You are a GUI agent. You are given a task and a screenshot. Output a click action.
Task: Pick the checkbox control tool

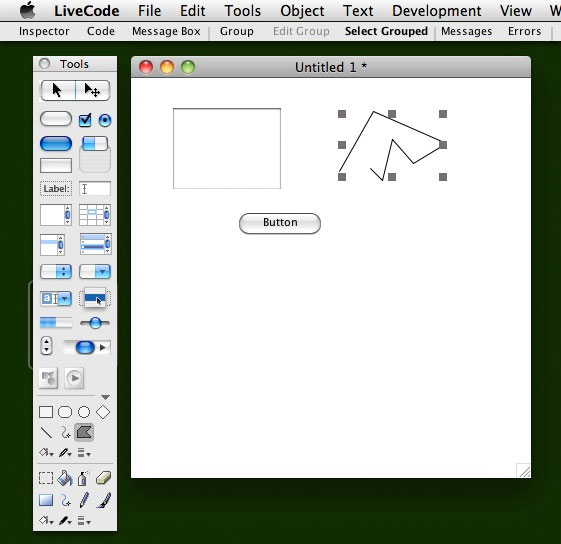coord(85,120)
